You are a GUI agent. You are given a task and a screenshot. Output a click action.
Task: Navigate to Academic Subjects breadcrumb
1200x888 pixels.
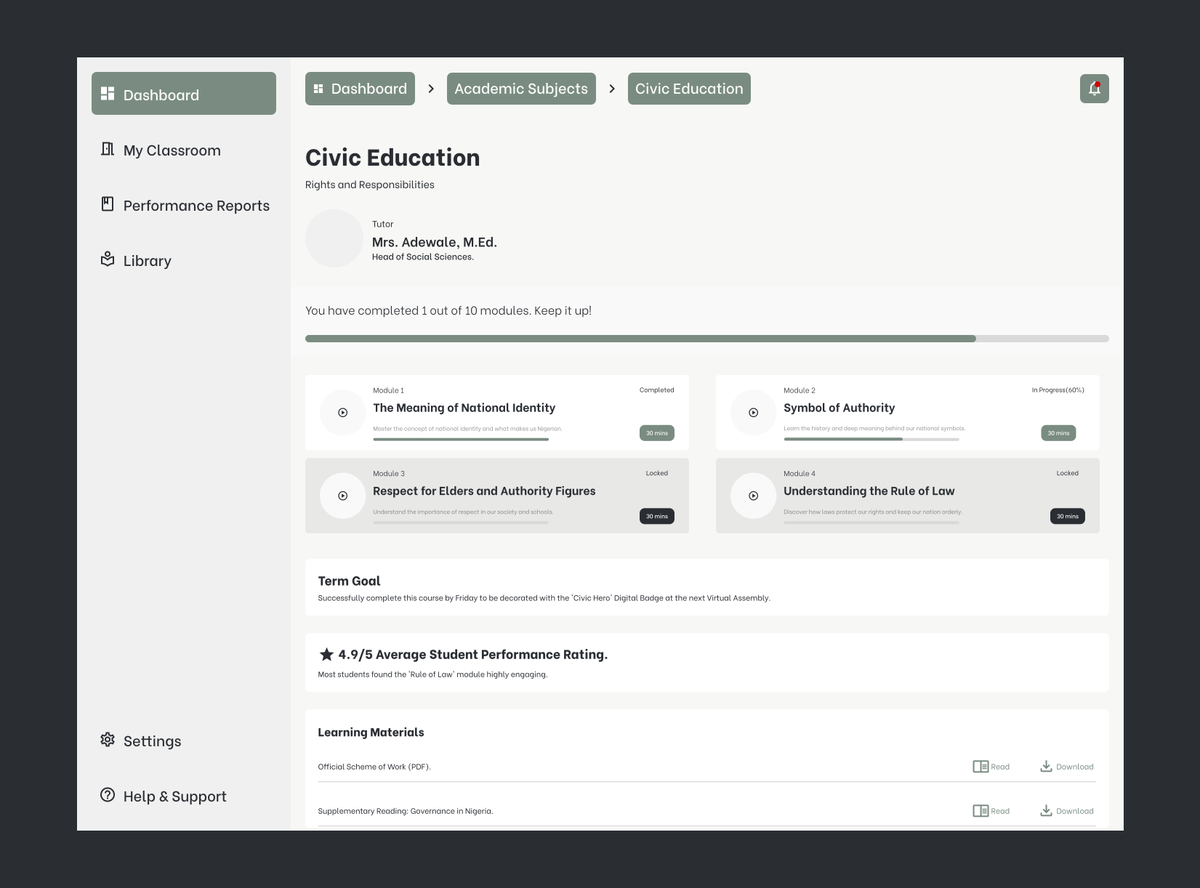tap(521, 88)
